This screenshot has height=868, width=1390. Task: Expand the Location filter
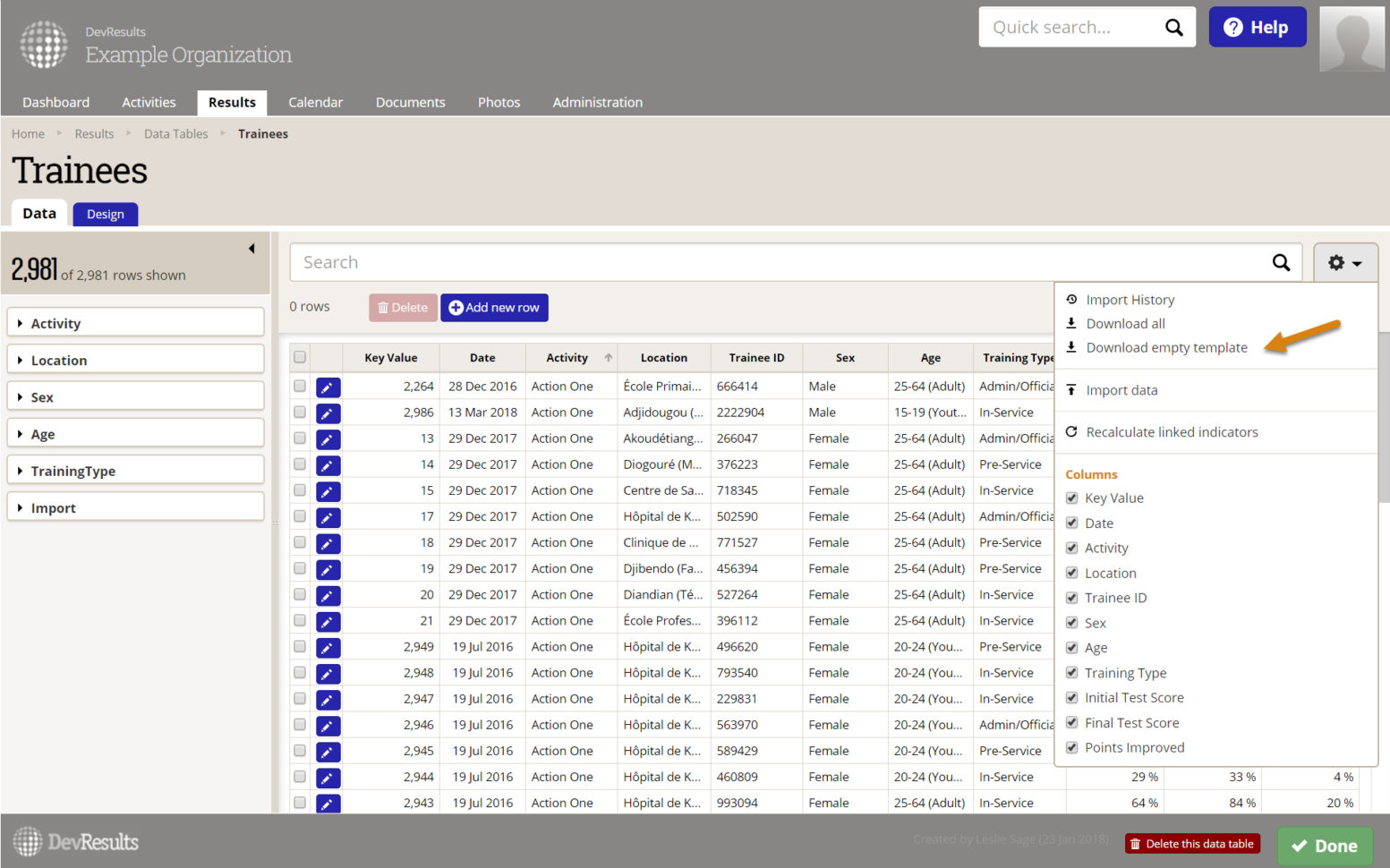pyautogui.click(x=135, y=360)
